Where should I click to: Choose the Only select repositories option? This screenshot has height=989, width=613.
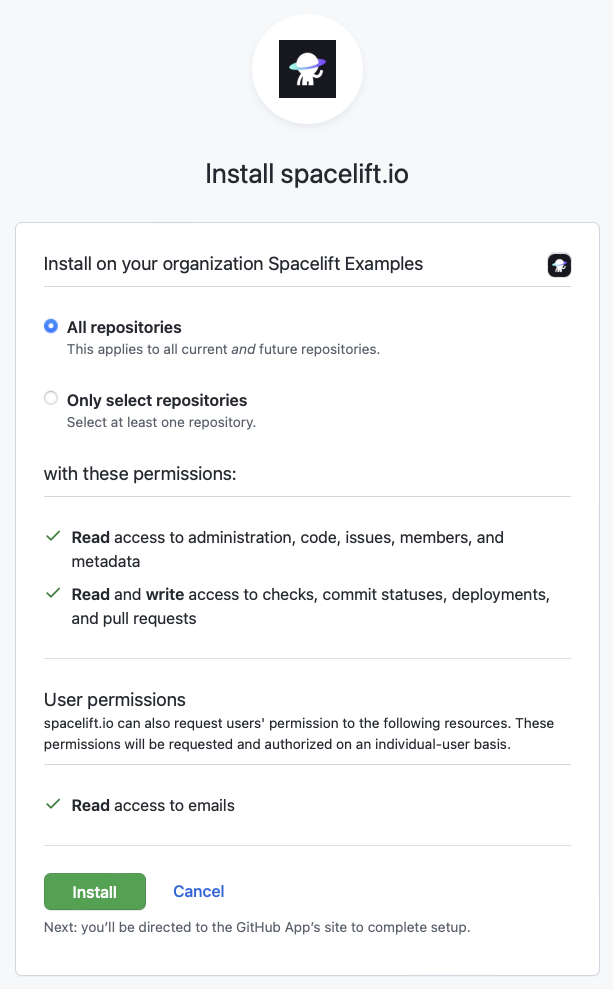click(x=51, y=398)
